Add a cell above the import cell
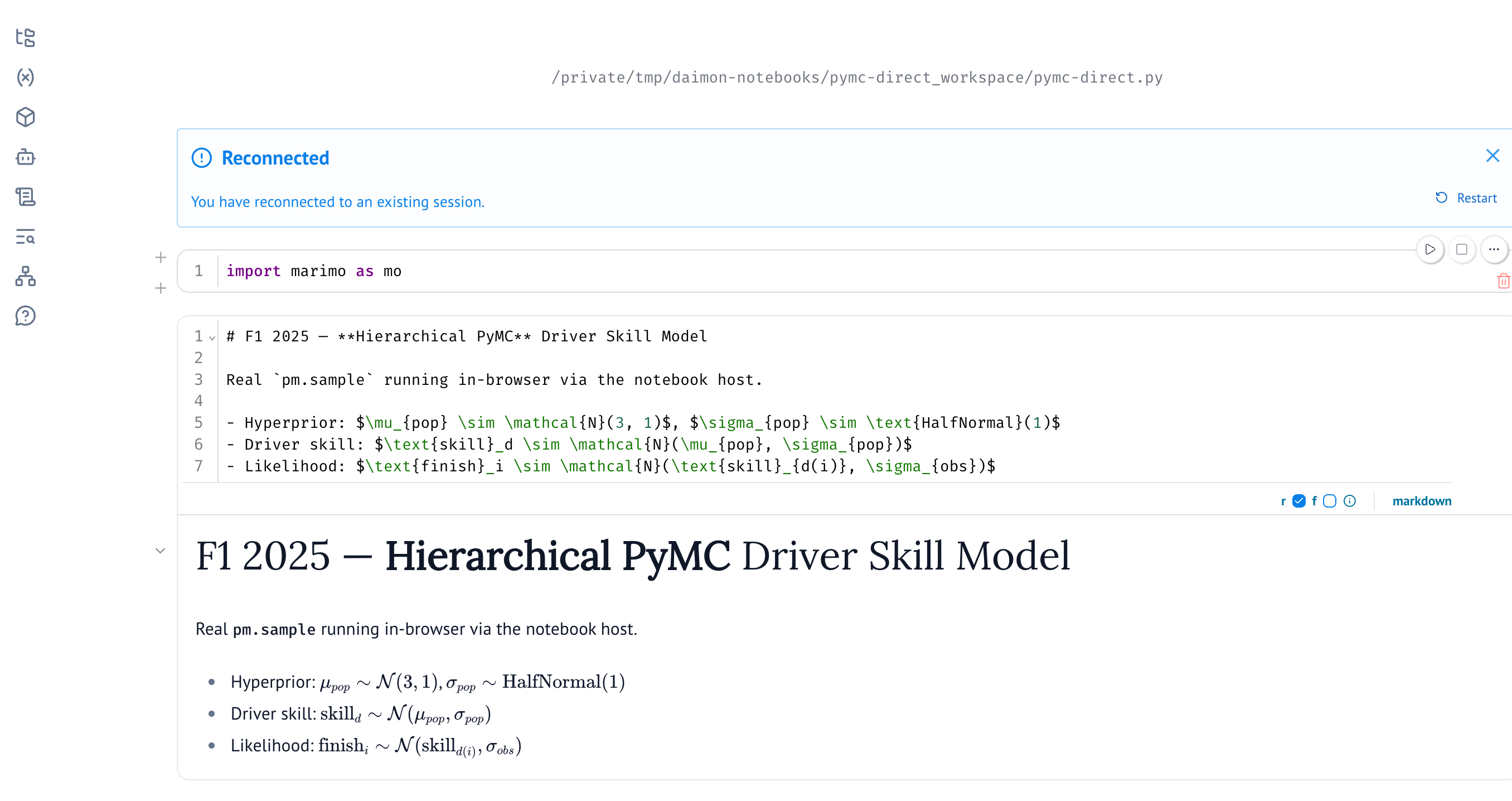The image size is (1512, 801). tap(161, 257)
